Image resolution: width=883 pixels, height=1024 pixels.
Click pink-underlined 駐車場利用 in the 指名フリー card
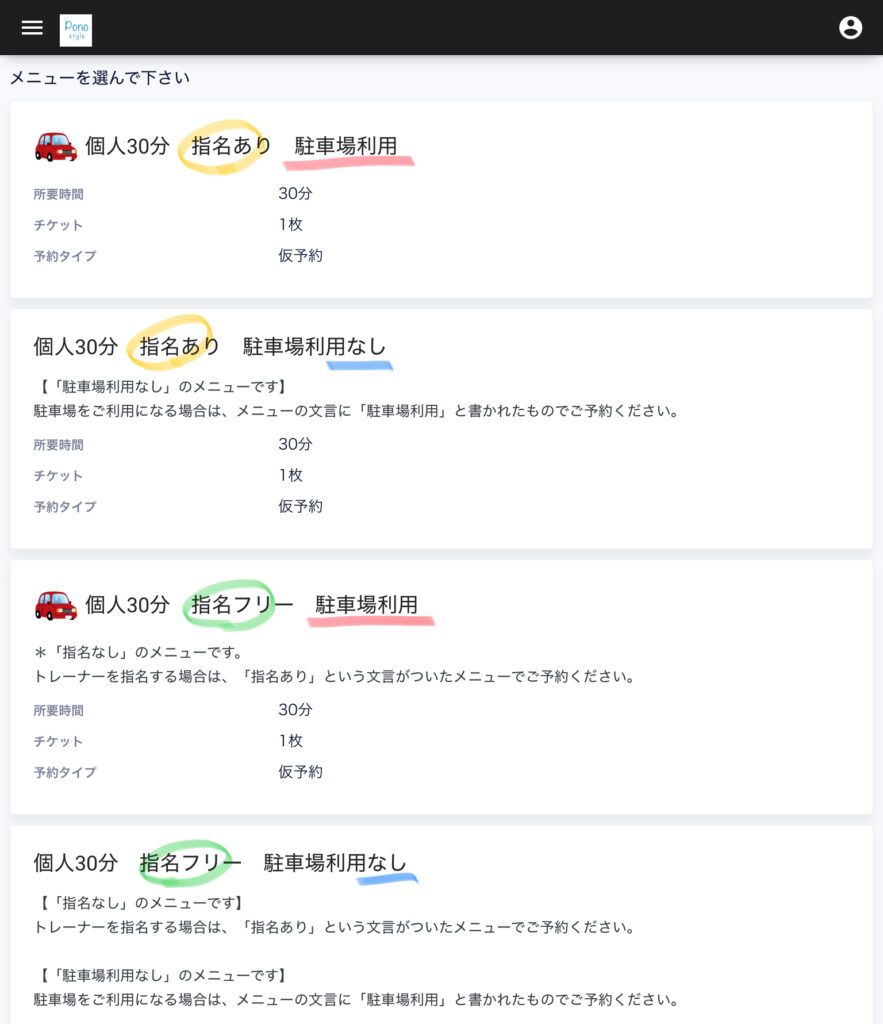[x=367, y=604]
